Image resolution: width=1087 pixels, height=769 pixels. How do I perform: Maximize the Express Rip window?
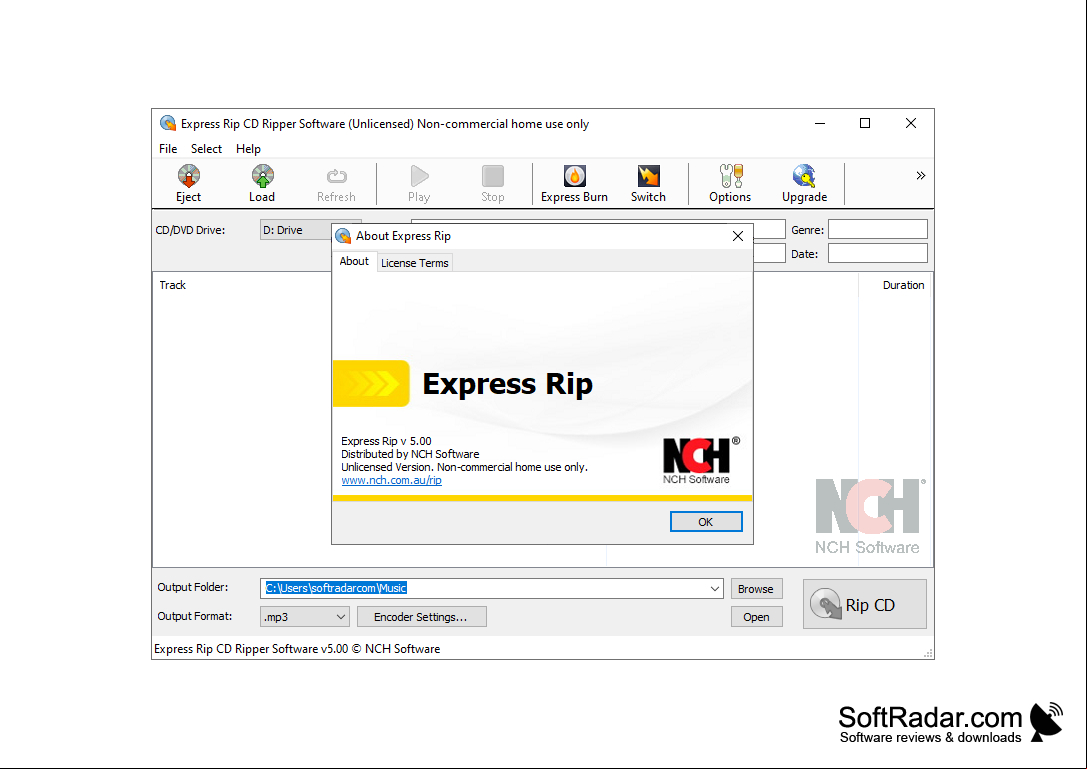(864, 123)
